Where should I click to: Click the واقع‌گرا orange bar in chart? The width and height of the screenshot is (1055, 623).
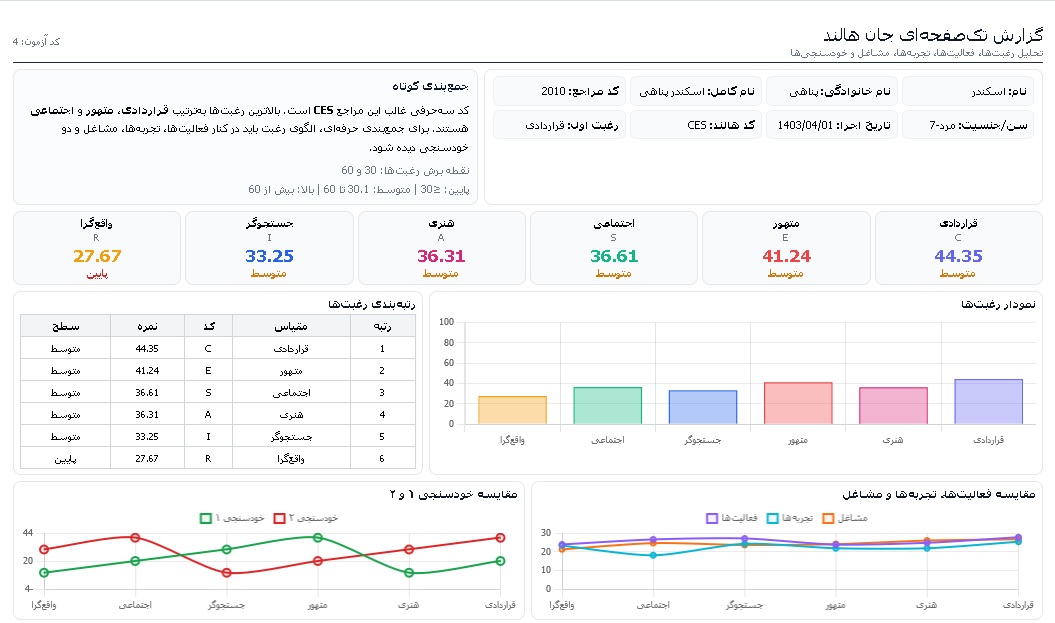tap(512, 410)
